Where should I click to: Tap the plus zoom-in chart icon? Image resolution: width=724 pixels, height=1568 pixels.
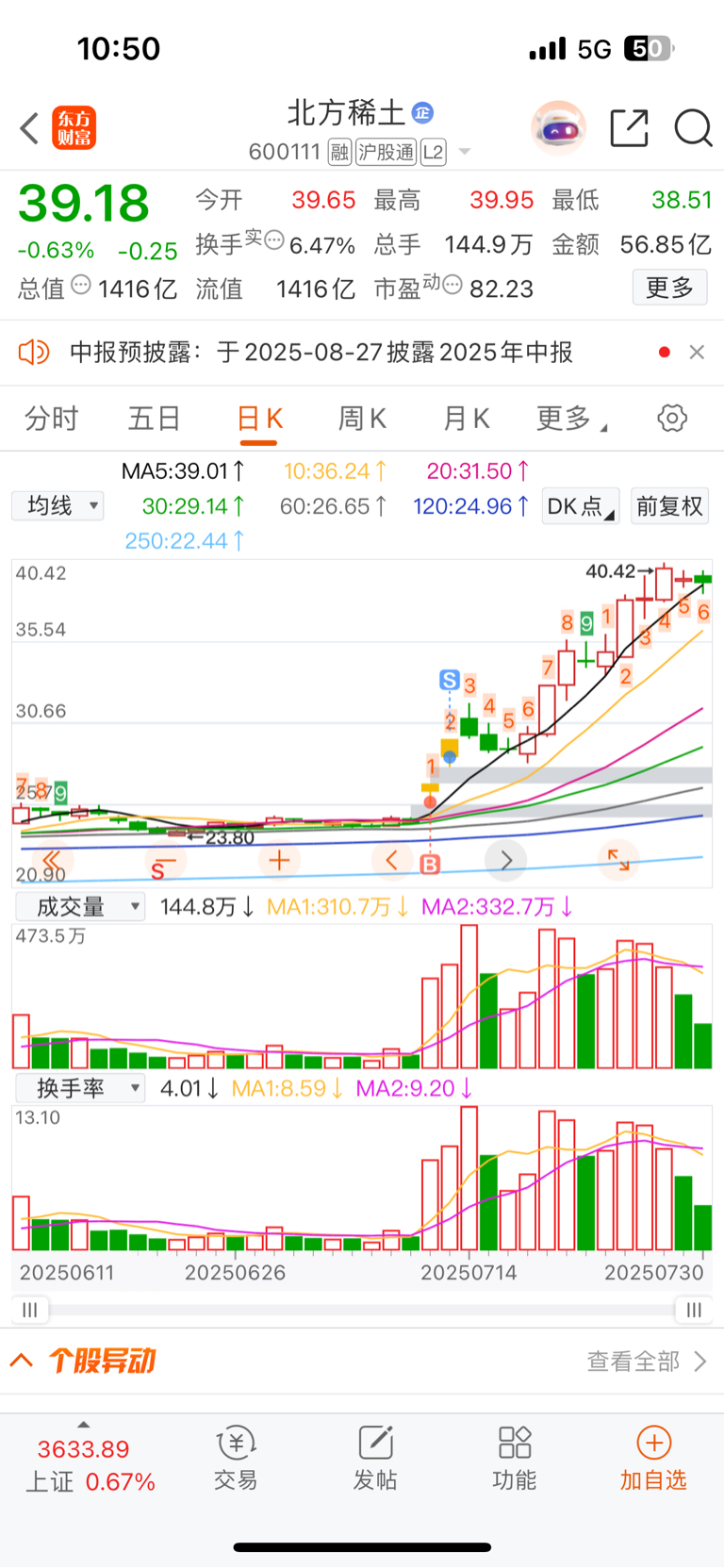(x=278, y=860)
